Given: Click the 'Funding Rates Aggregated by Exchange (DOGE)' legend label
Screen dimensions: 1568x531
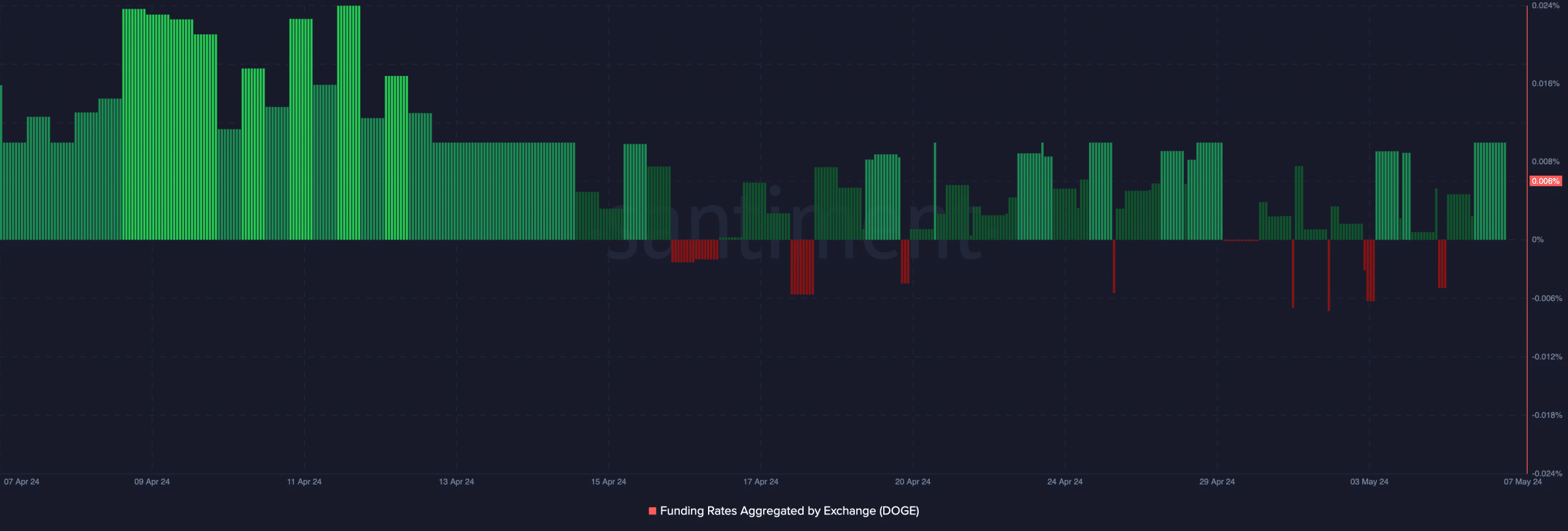Looking at the screenshot, I should pyautogui.click(x=790, y=511).
